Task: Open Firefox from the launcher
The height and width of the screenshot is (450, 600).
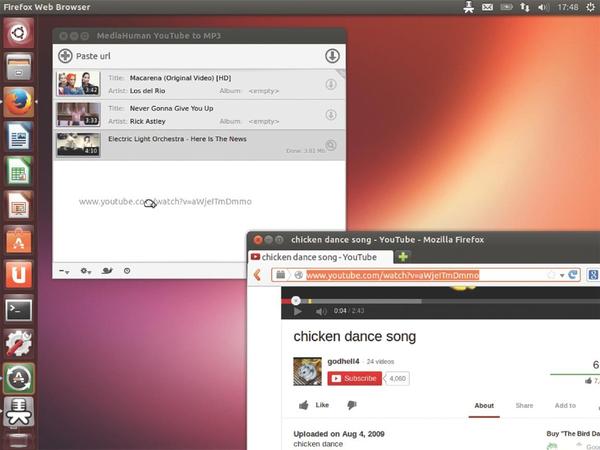Action: [x=18, y=101]
